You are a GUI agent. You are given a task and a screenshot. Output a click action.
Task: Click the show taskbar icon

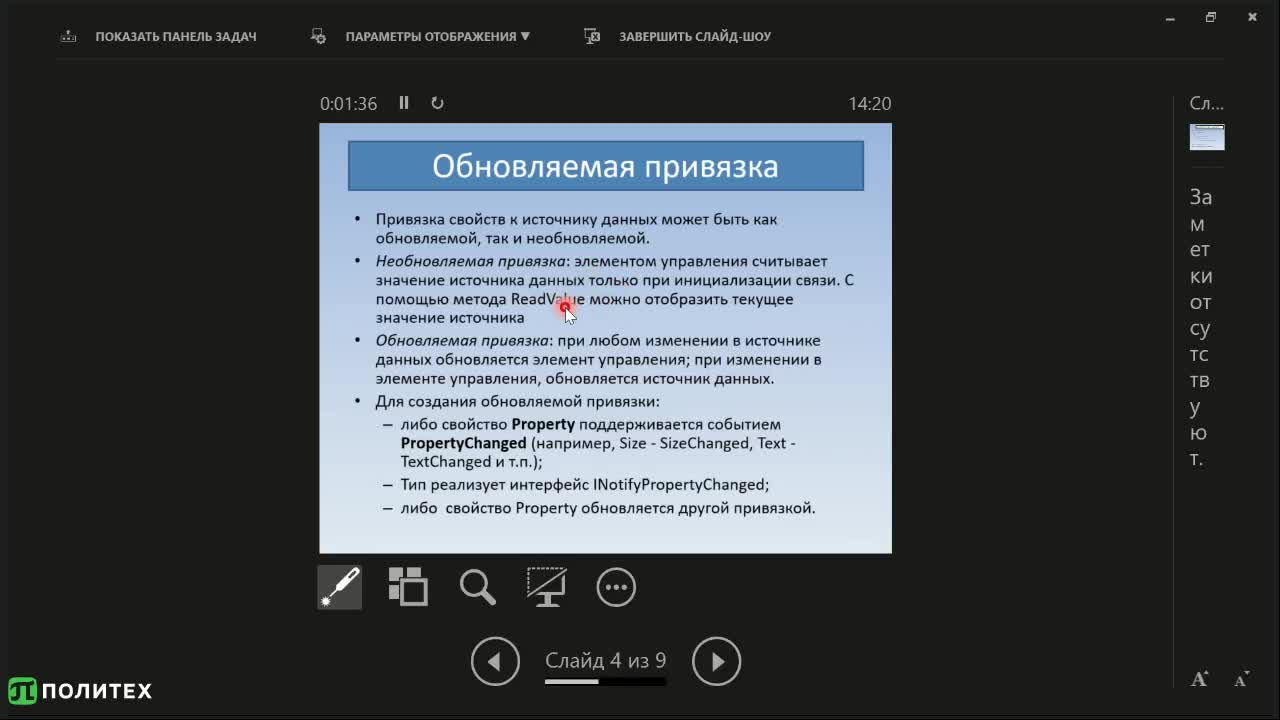[68, 36]
